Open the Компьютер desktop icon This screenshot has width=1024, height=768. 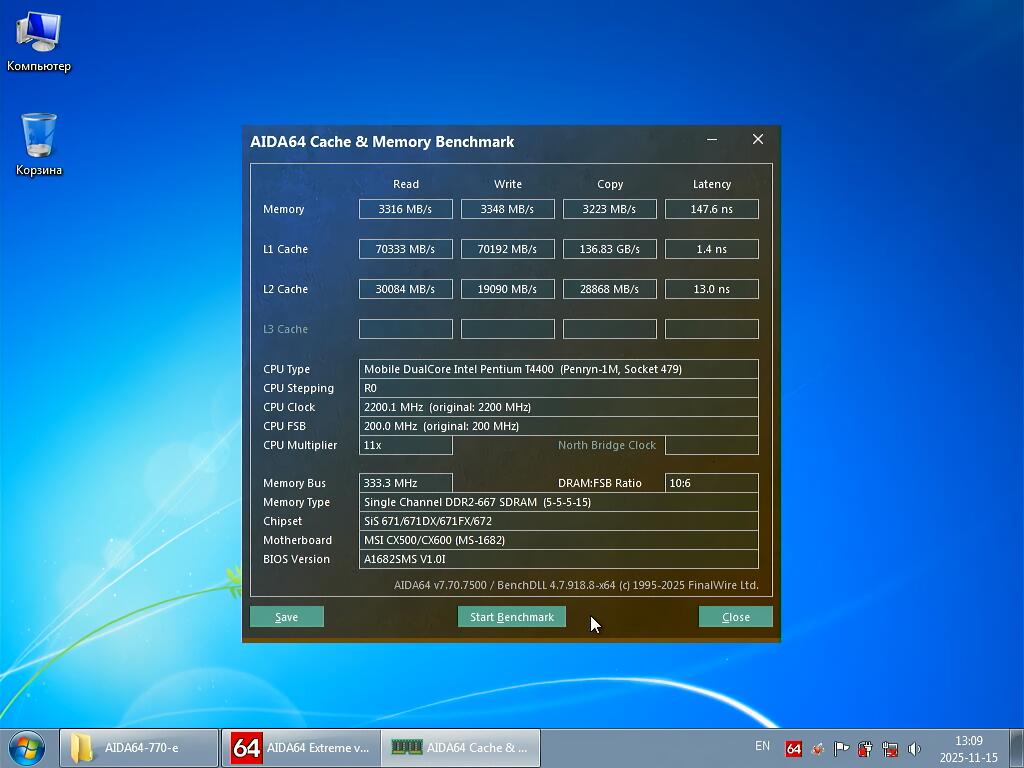tap(39, 42)
